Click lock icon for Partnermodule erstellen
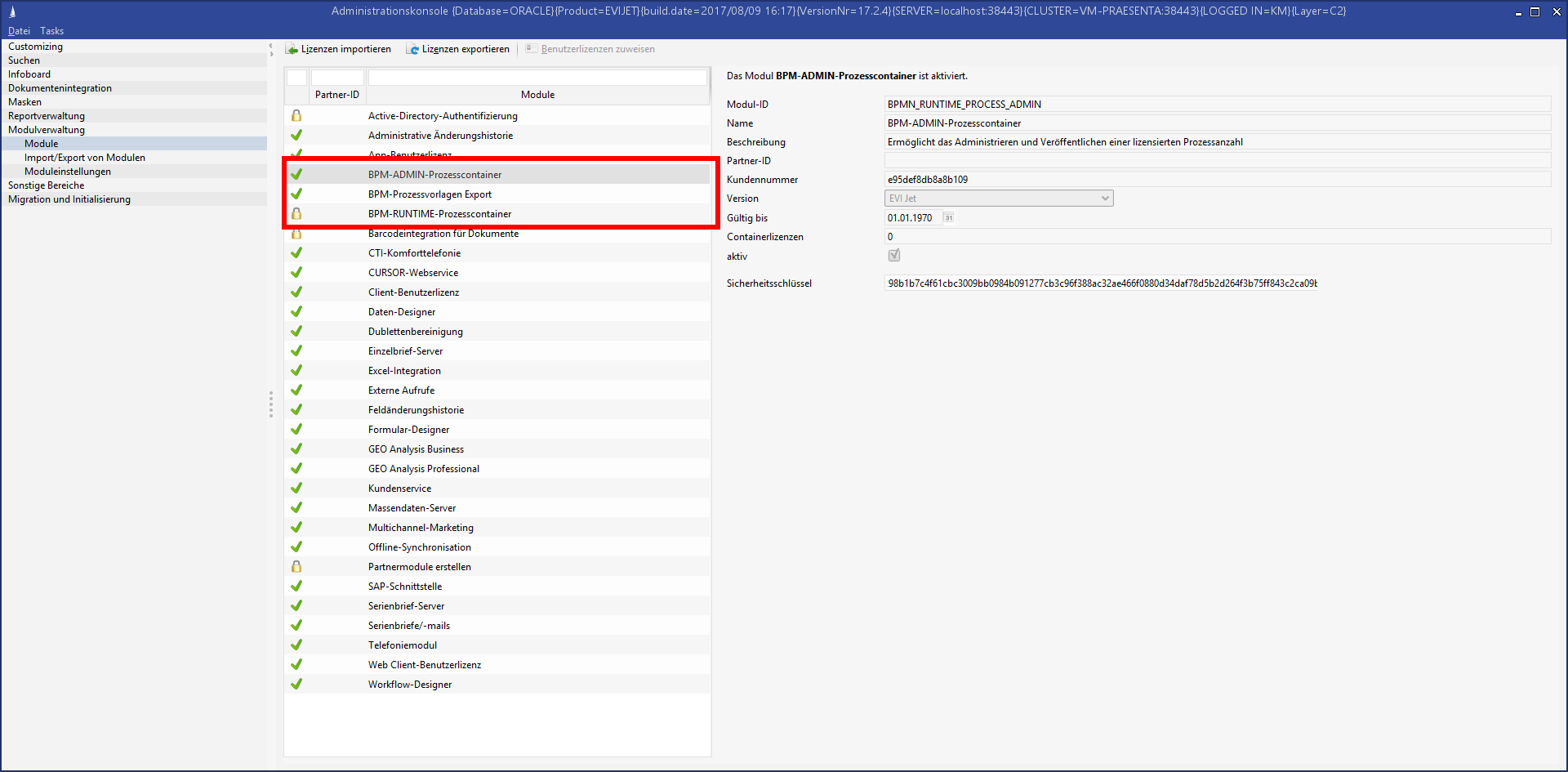The image size is (1568, 772). coord(296,567)
